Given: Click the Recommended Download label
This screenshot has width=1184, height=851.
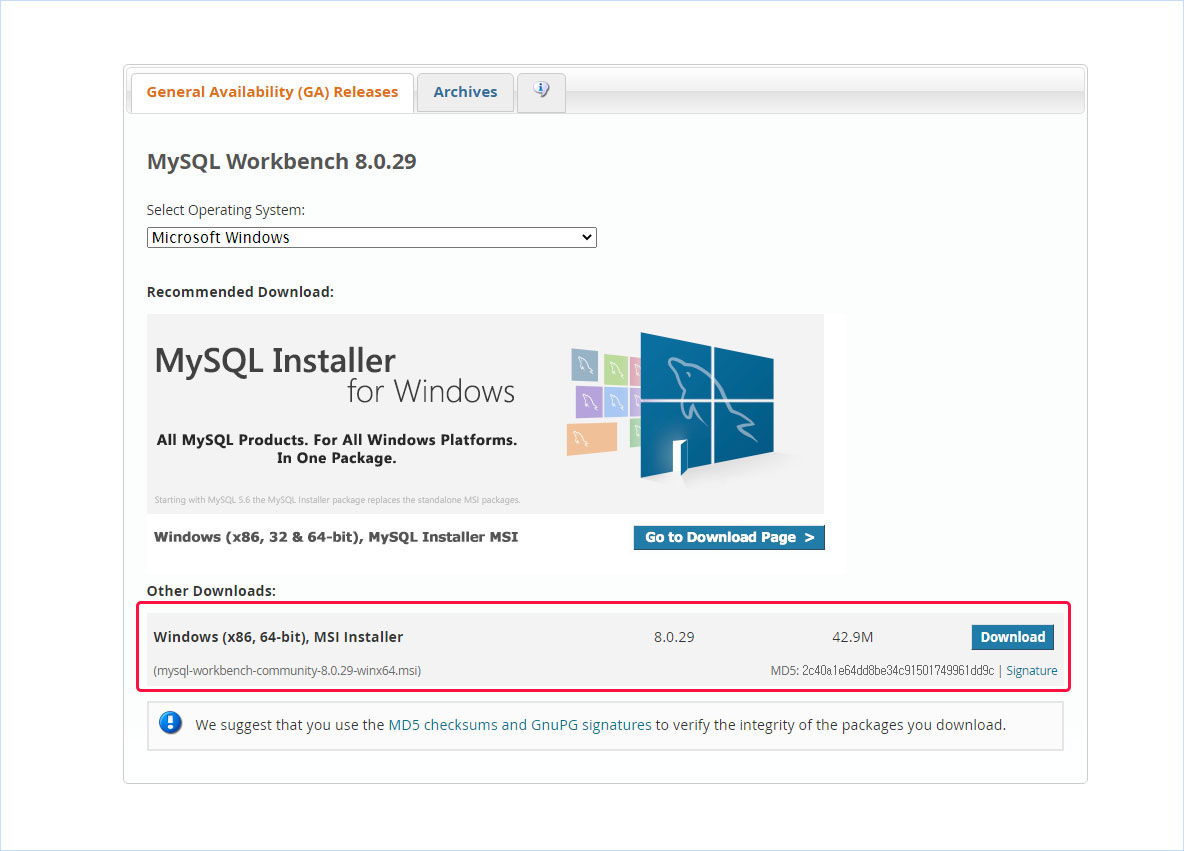Looking at the screenshot, I should pyautogui.click(x=240, y=291).
